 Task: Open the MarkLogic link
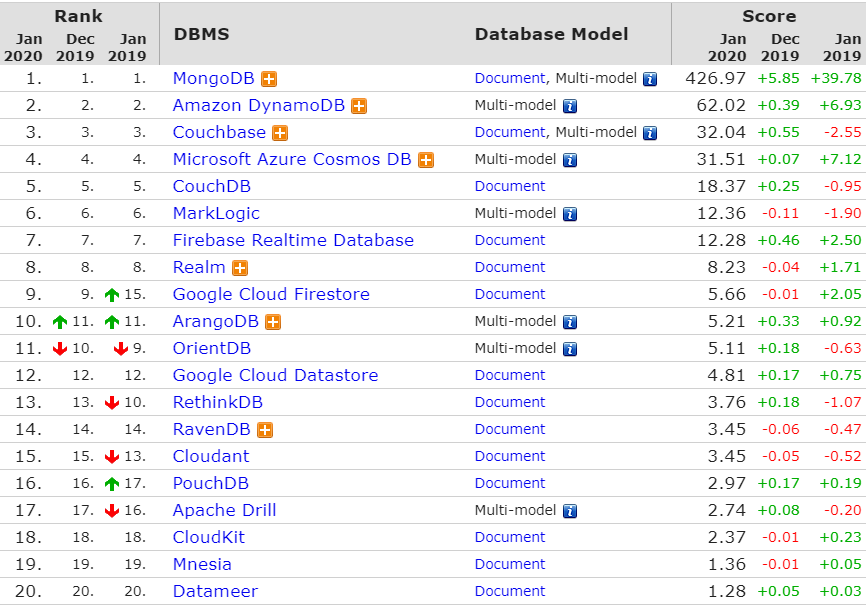[216, 214]
